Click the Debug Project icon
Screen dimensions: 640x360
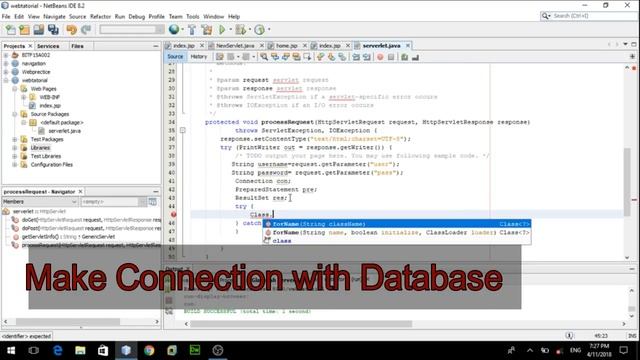click(x=241, y=30)
